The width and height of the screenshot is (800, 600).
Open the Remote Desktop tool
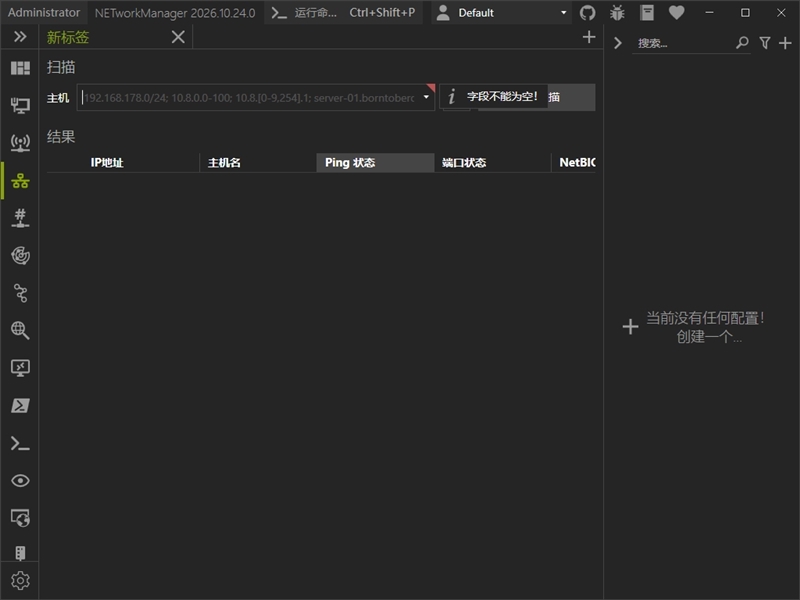(20, 368)
